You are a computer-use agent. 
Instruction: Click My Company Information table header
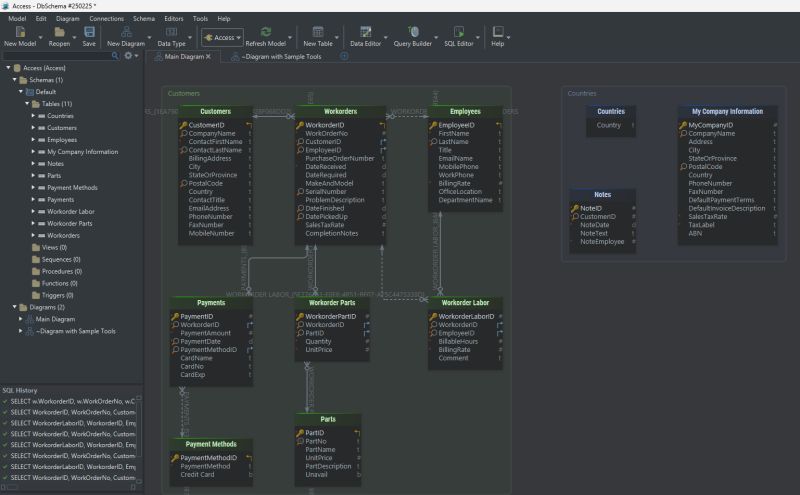[728, 111]
